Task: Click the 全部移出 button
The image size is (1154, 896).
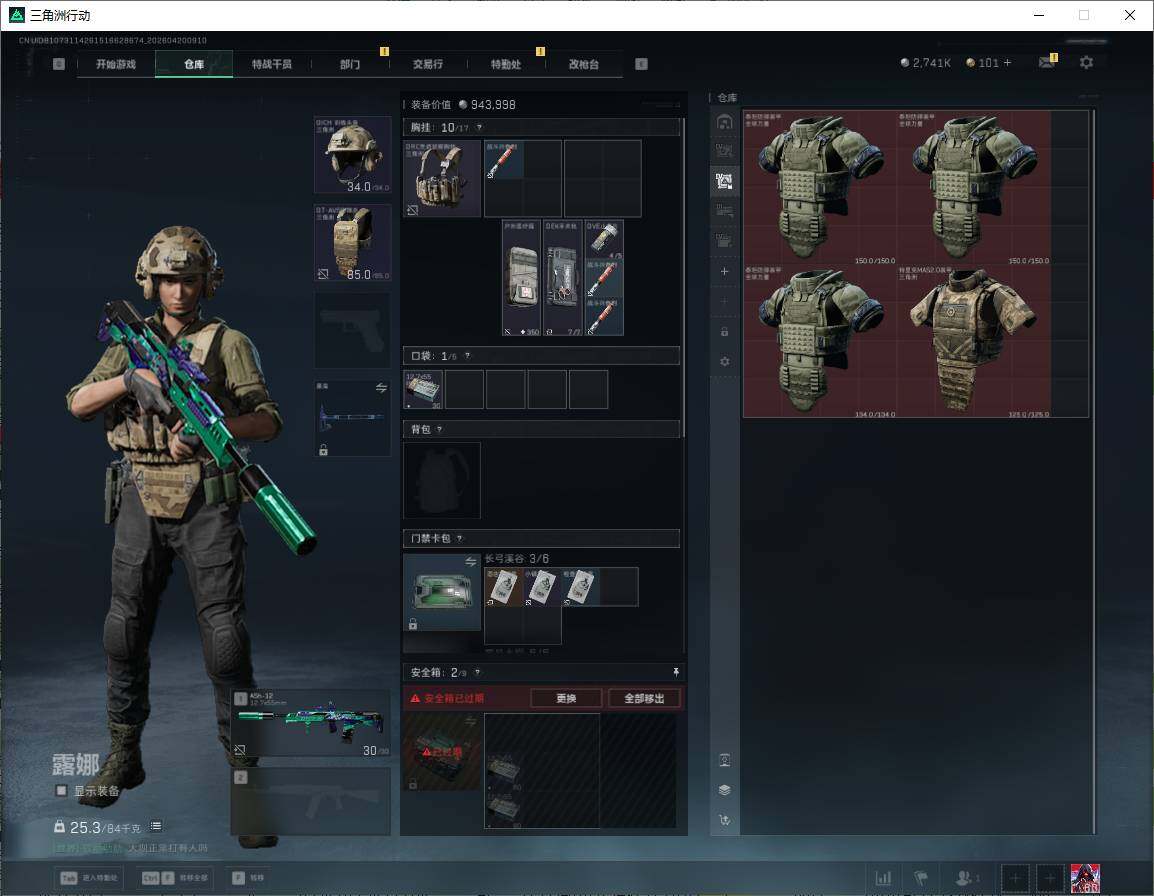Action: point(644,698)
